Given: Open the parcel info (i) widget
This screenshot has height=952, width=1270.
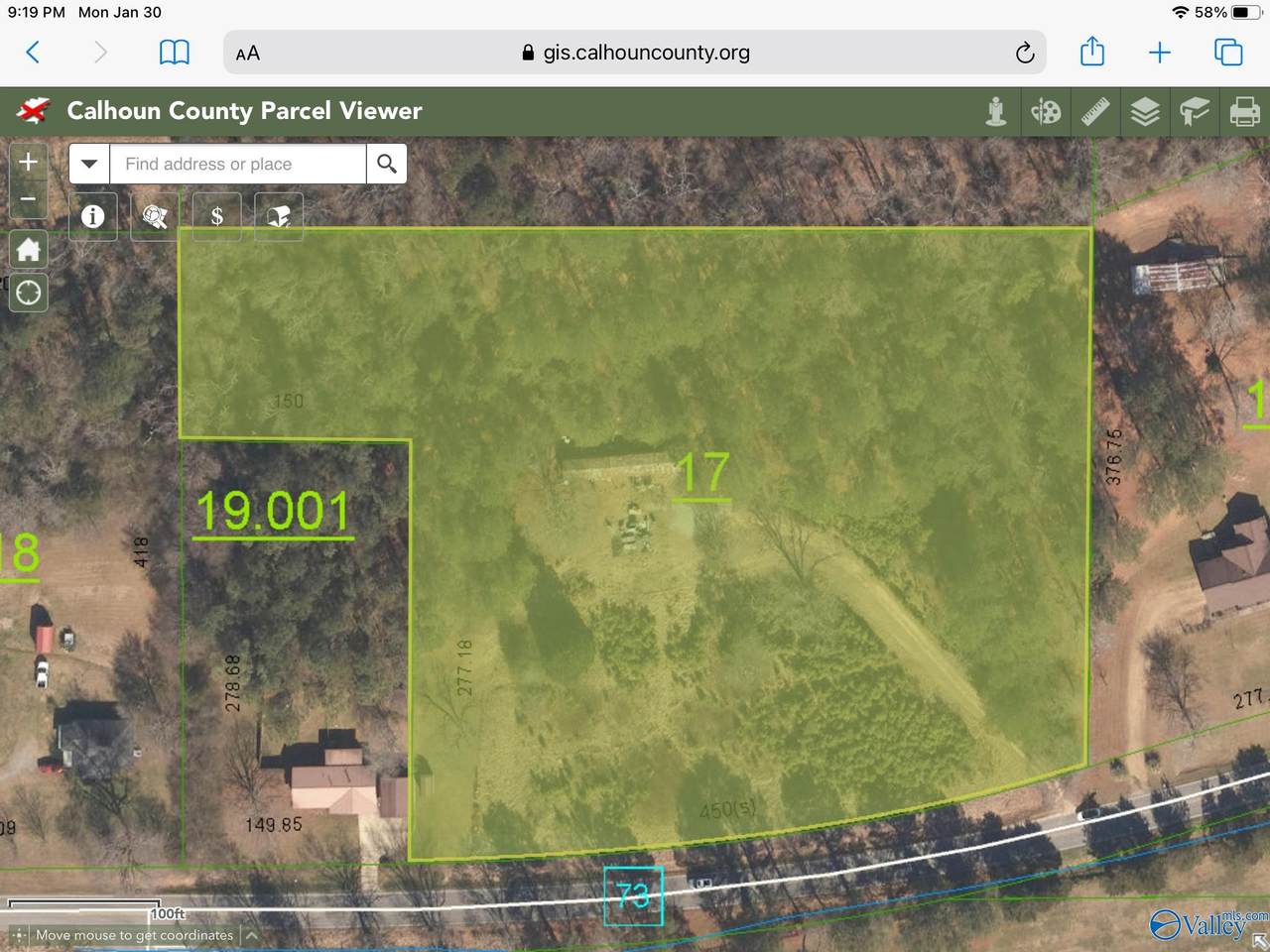Looking at the screenshot, I should coord(93,216).
